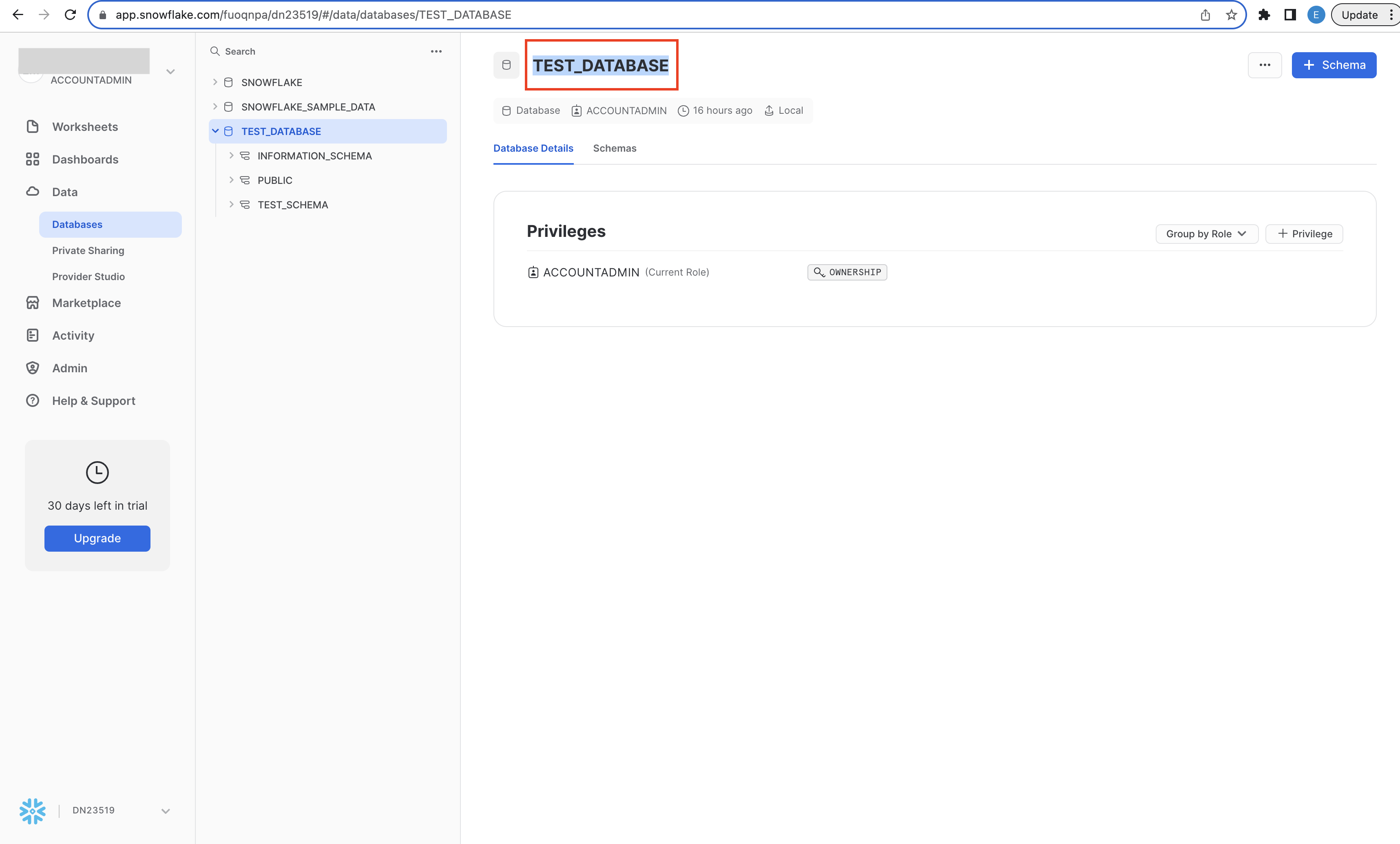Click the Local source label
The width and height of the screenshot is (1400, 844).
point(784,111)
